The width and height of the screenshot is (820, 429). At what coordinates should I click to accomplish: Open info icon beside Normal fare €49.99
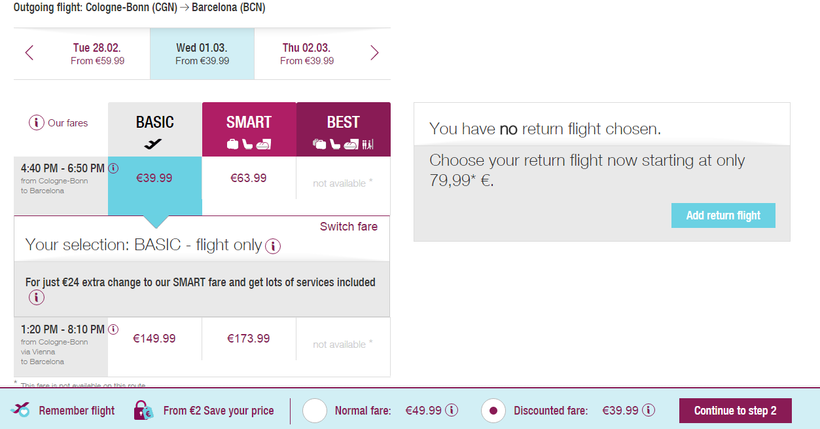click(452, 410)
